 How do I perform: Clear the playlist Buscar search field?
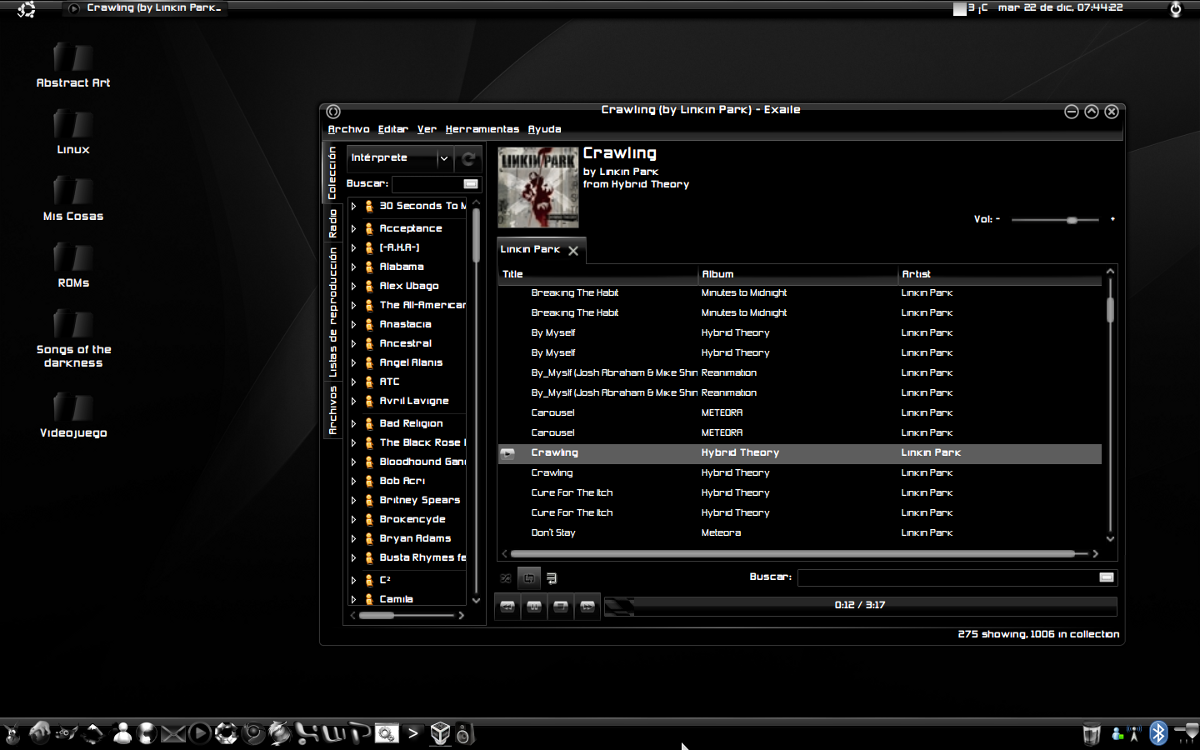tap(1106, 577)
